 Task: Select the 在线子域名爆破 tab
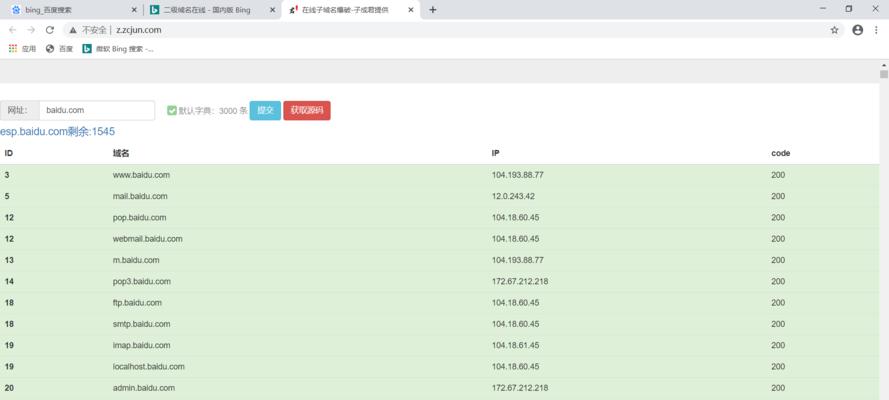coord(351,10)
